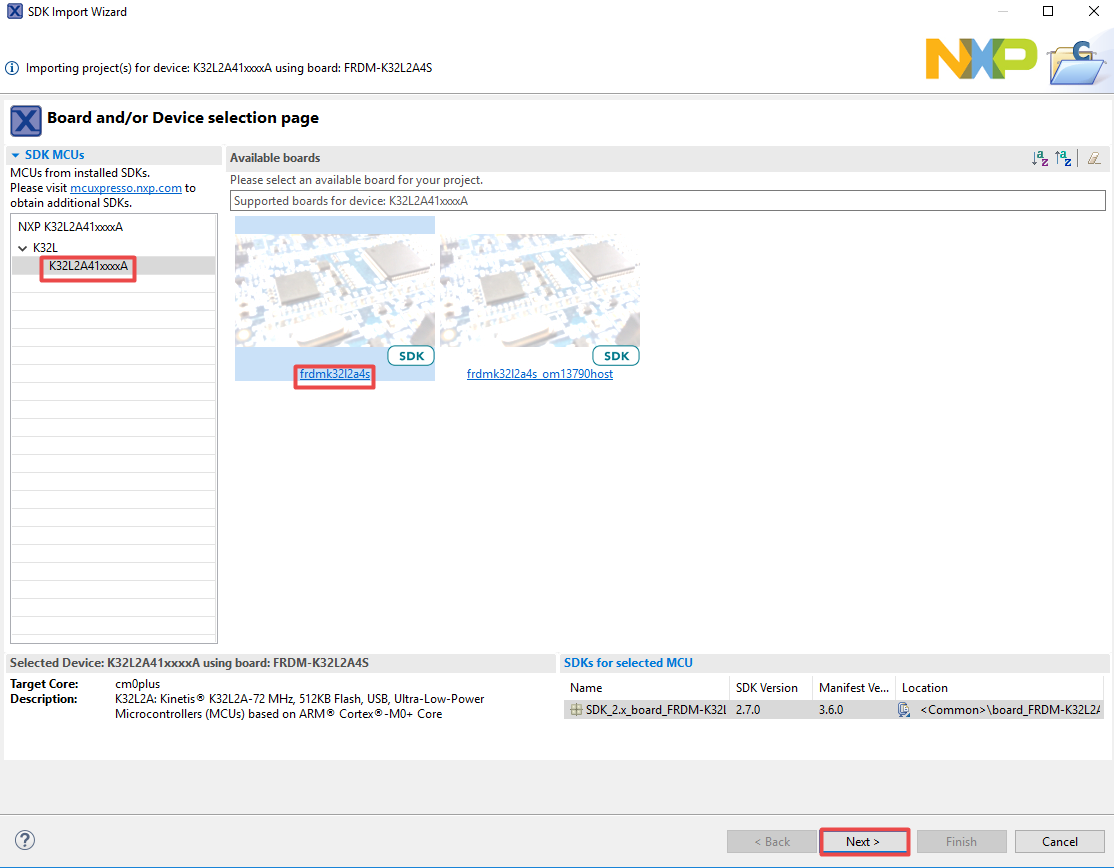Select the SDK_2.x_board_FRDM-K32L row name
The height and width of the screenshot is (868, 1114).
(x=656, y=710)
